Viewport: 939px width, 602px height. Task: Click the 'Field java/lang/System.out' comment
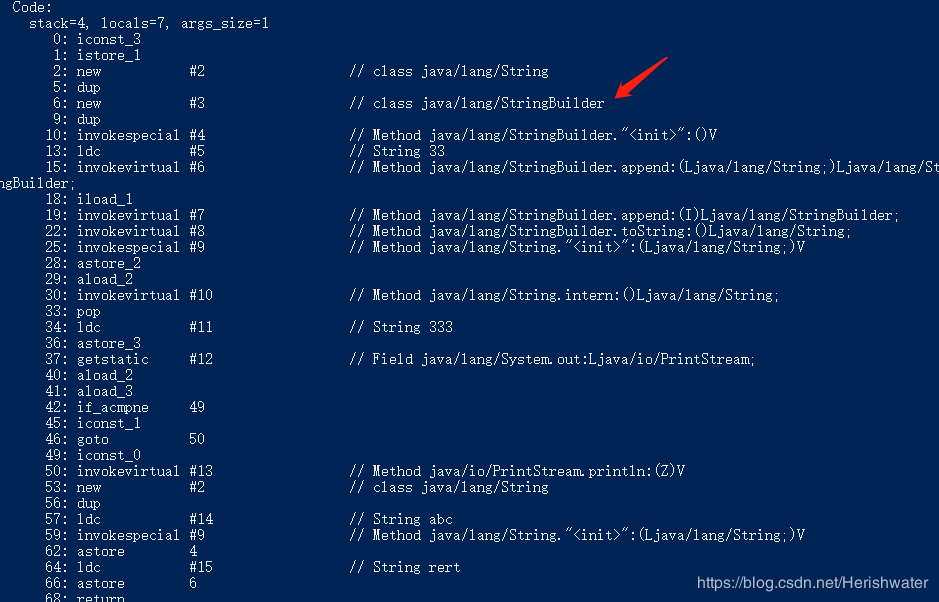tap(552, 359)
